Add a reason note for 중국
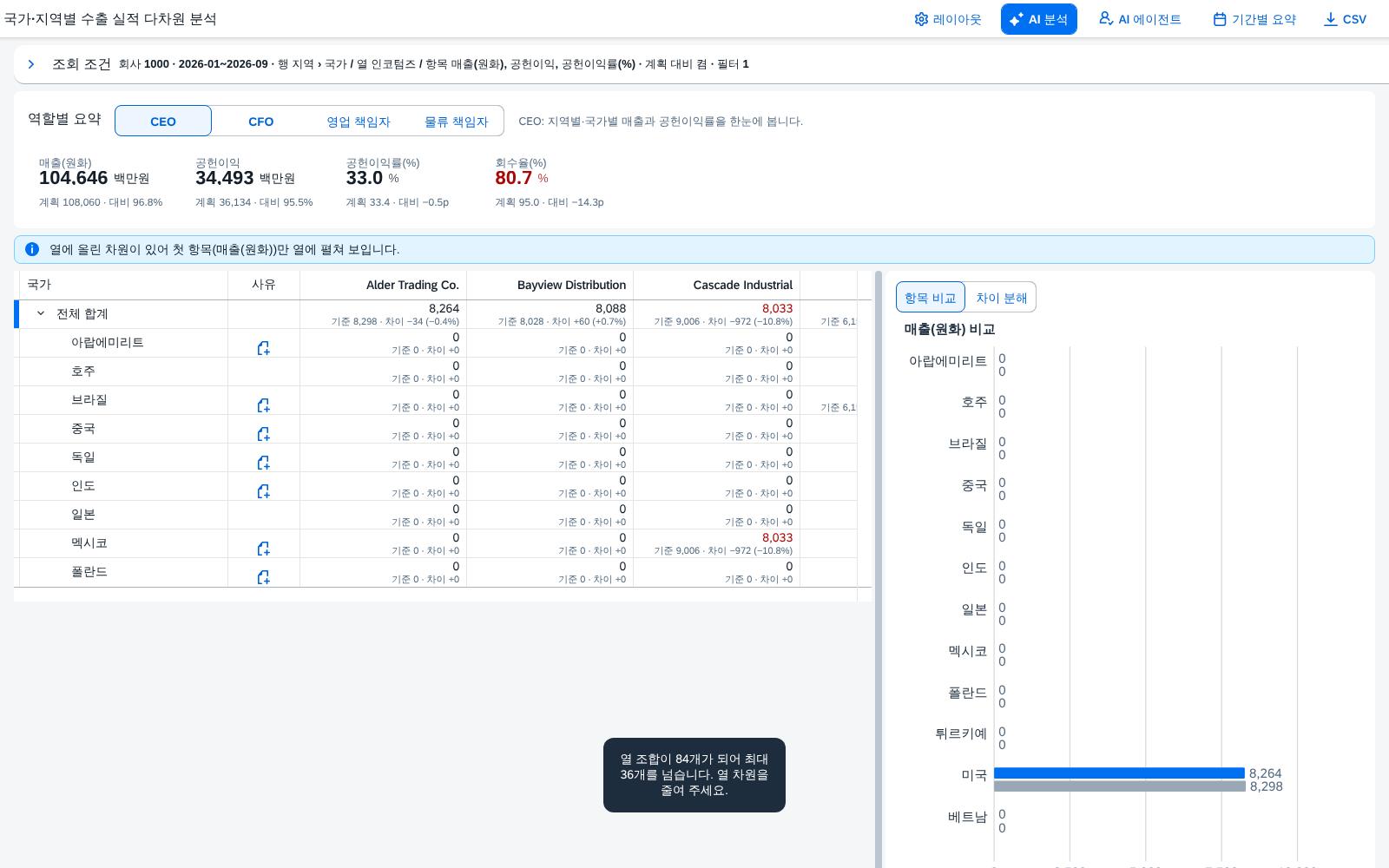Screen dimensions: 1389x868 tap(263, 434)
